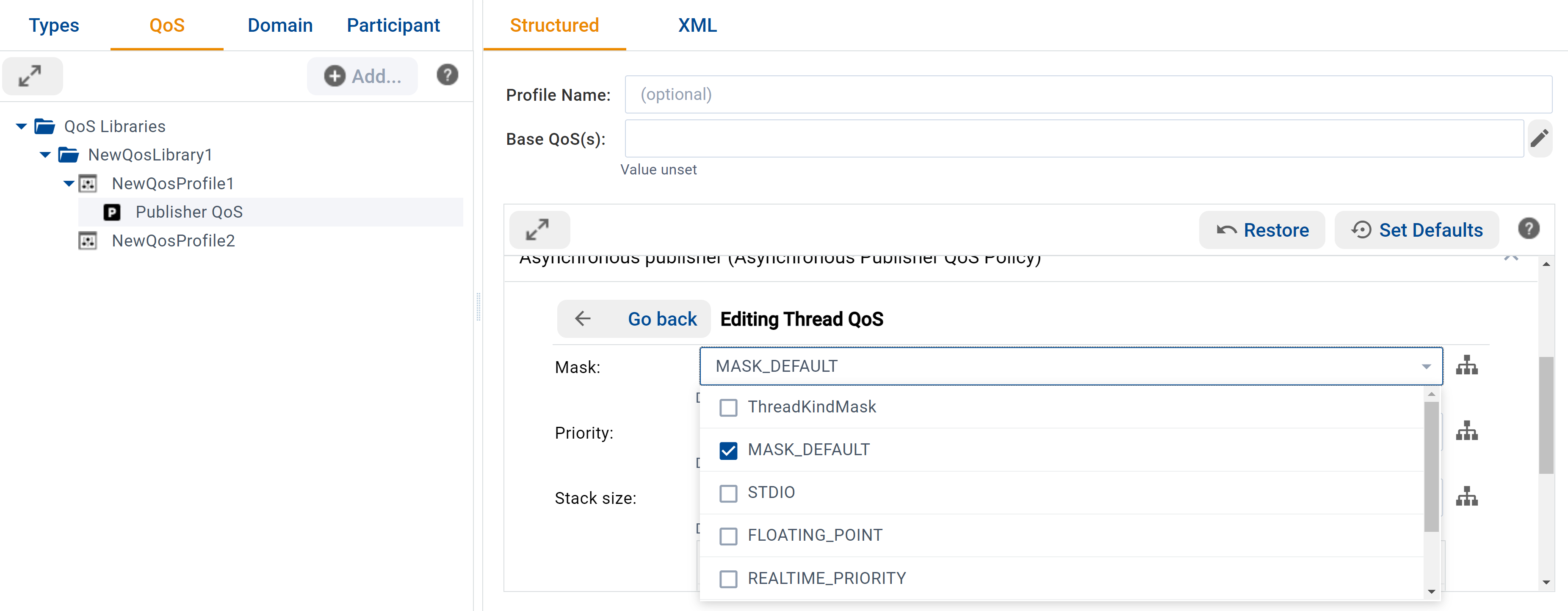
Task: Select the QoS tab
Action: click(167, 25)
